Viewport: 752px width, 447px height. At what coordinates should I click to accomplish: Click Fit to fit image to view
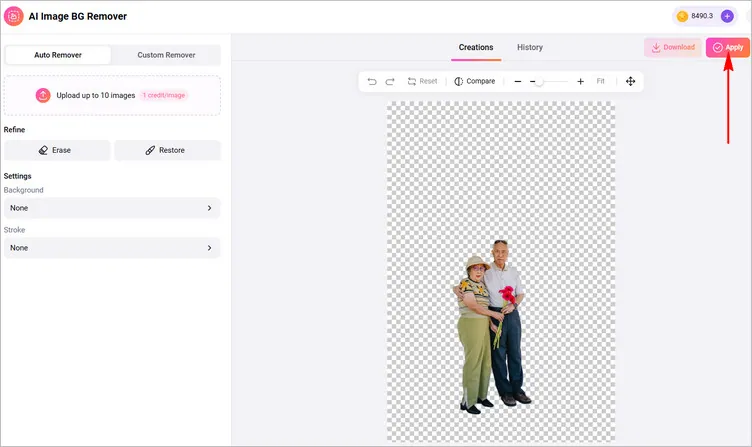point(600,81)
